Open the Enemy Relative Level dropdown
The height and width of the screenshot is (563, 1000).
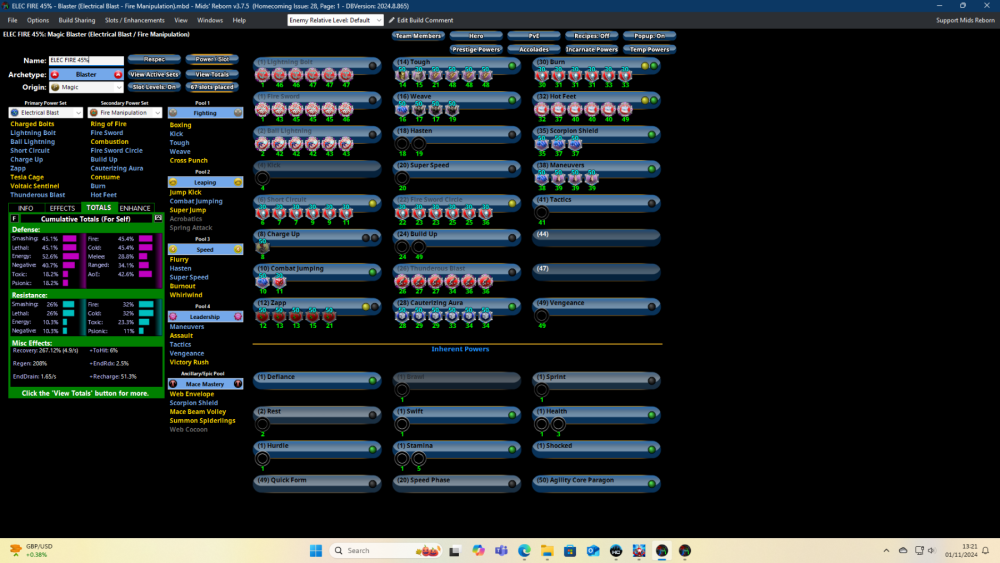pyautogui.click(x=335, y=20)
